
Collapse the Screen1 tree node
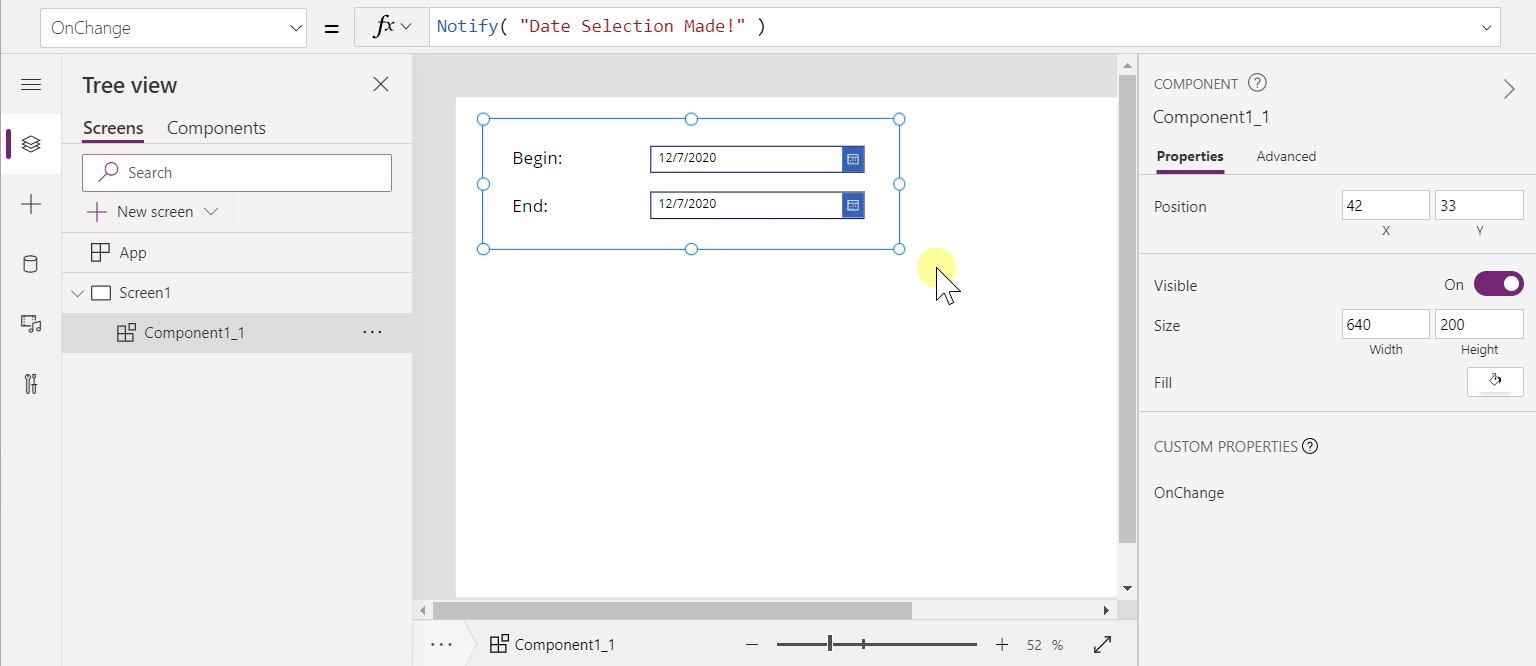coord(78,293)
